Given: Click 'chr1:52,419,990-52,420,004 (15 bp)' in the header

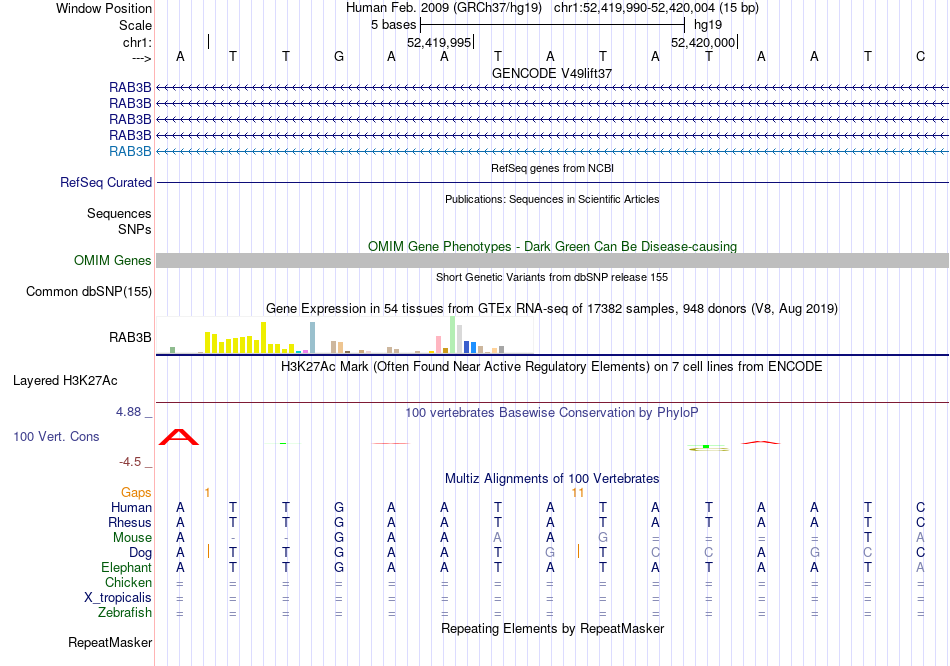Looking at the screenshot, I should tap(656, 8).
